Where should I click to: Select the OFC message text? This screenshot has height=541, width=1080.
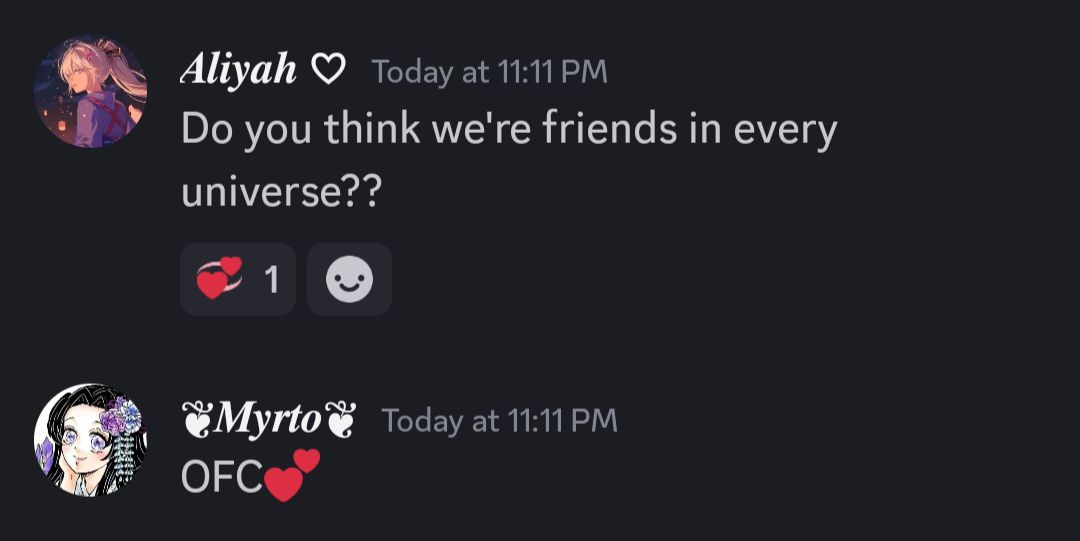point(221,478)
